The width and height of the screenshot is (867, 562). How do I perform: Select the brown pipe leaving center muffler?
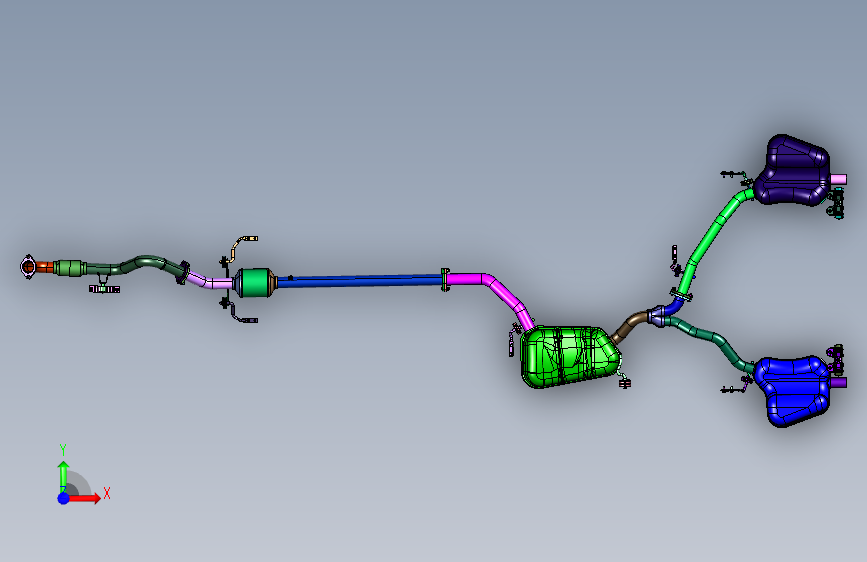(629, 325)
